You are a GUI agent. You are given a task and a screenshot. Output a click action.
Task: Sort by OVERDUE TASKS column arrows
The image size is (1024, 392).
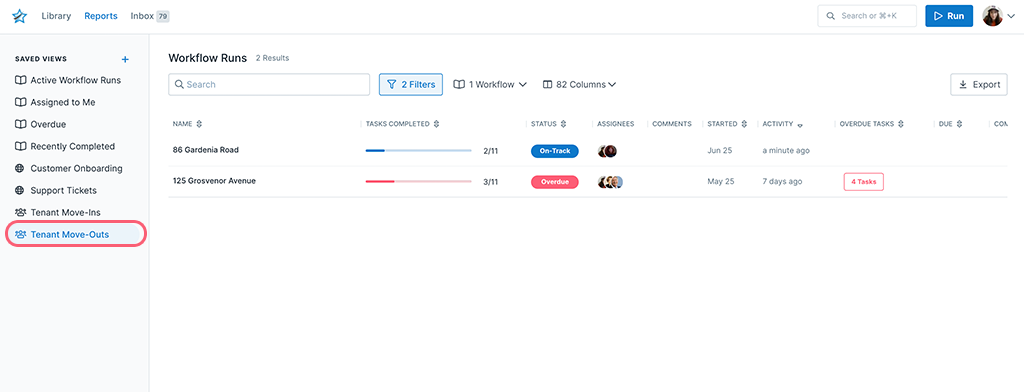[x=901, y=124]
